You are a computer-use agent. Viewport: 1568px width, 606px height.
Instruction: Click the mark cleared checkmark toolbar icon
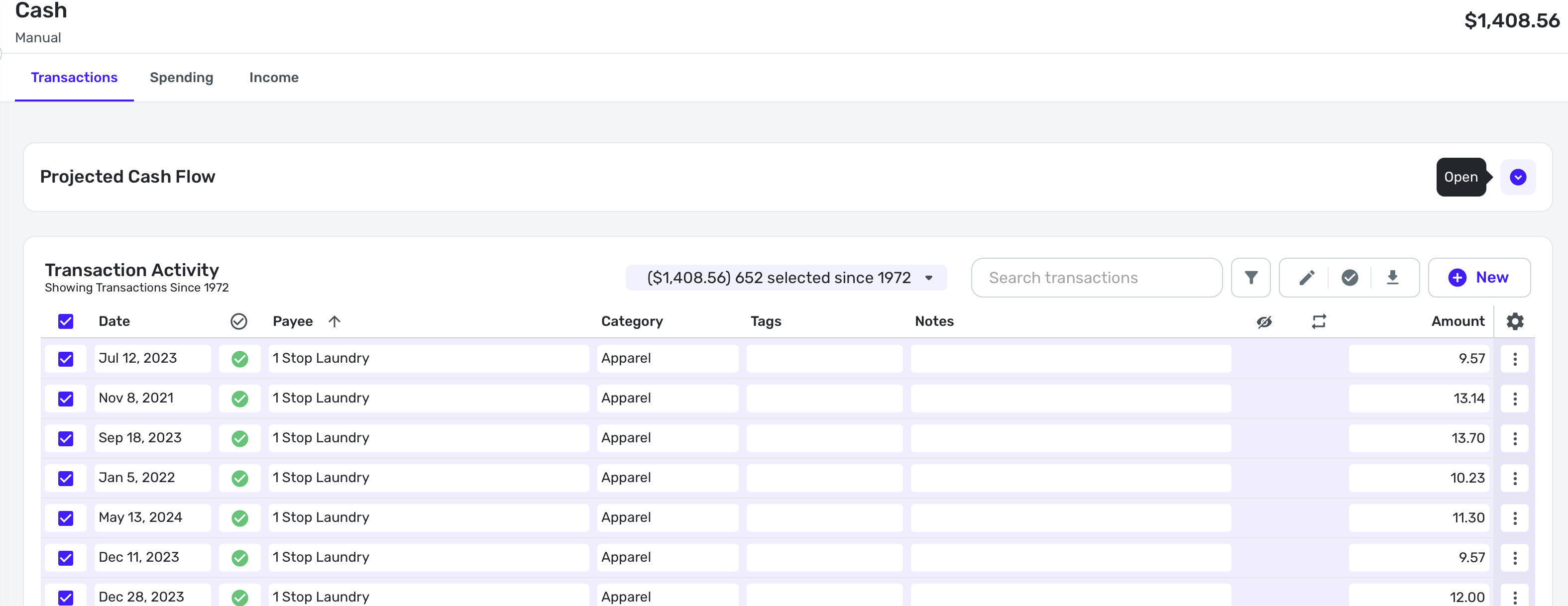point(1349,278)
